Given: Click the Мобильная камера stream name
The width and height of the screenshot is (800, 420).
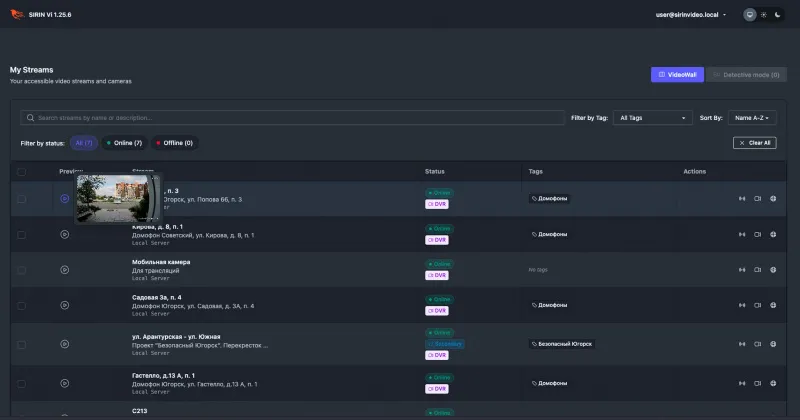Looking at the screenshot, I should [x=161, y=262].
